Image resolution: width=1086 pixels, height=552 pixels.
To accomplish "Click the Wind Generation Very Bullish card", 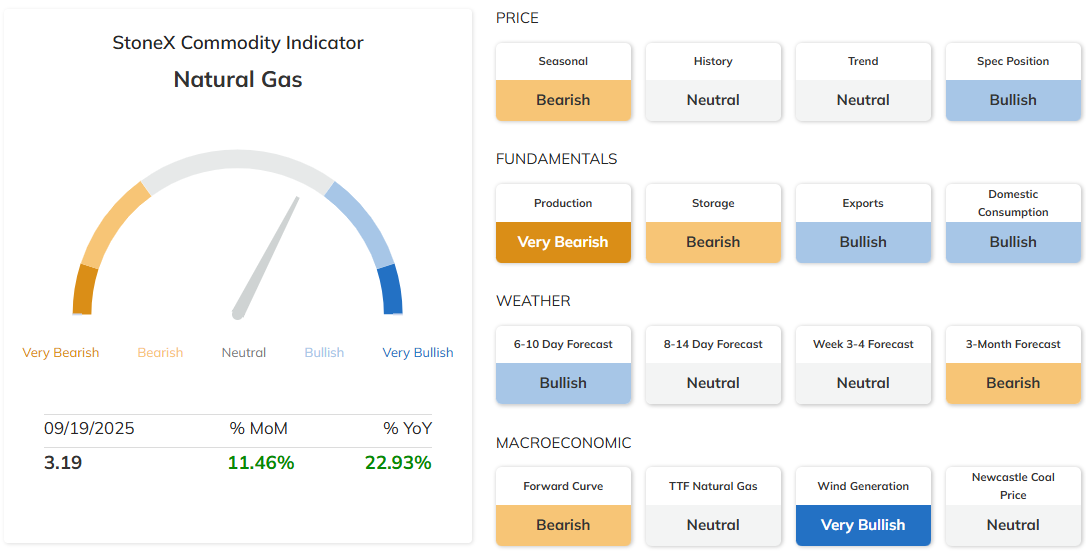I will pyautogui.click(x=863, y=506).
